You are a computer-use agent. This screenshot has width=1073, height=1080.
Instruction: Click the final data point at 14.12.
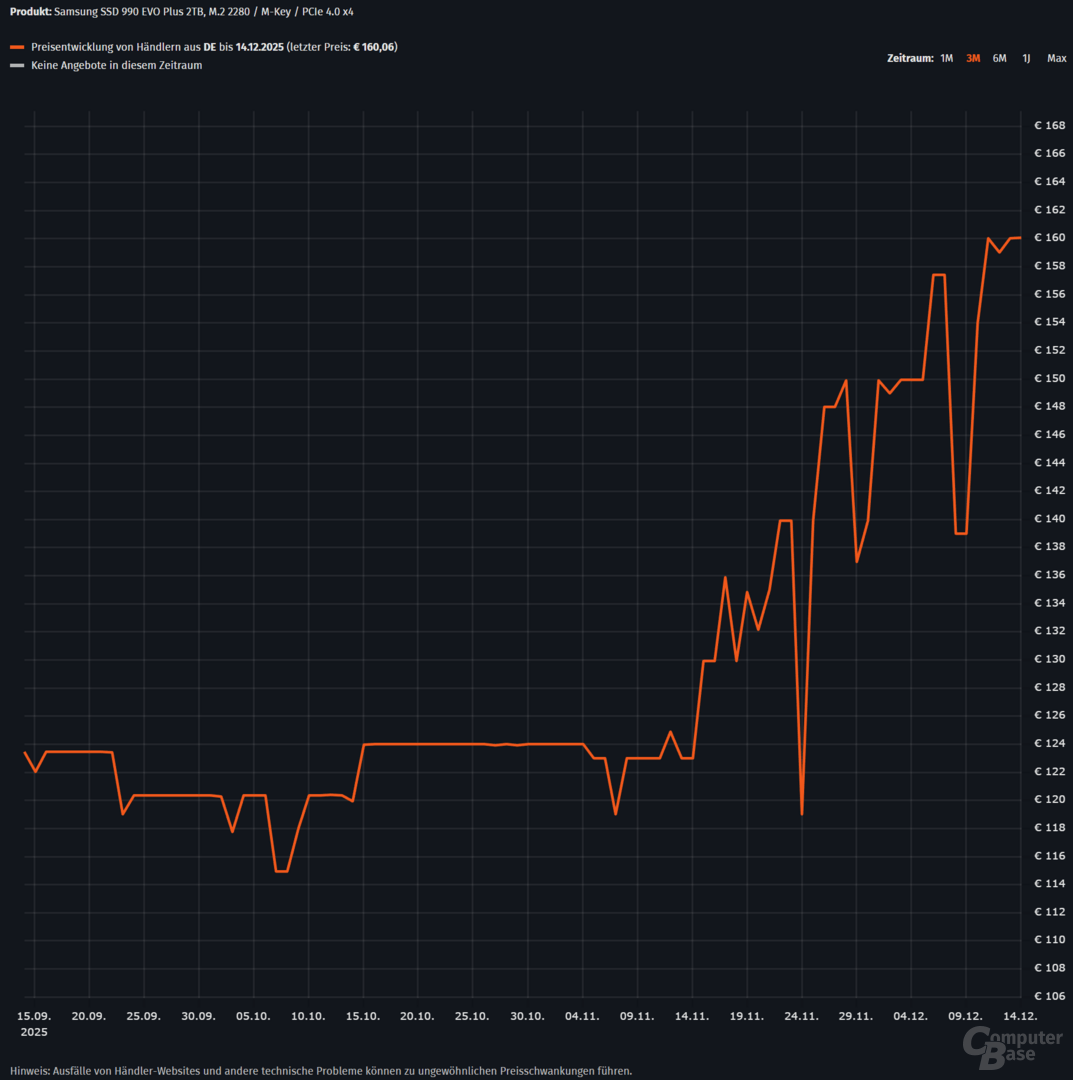pyautogui.click(x=1019, y=238)
